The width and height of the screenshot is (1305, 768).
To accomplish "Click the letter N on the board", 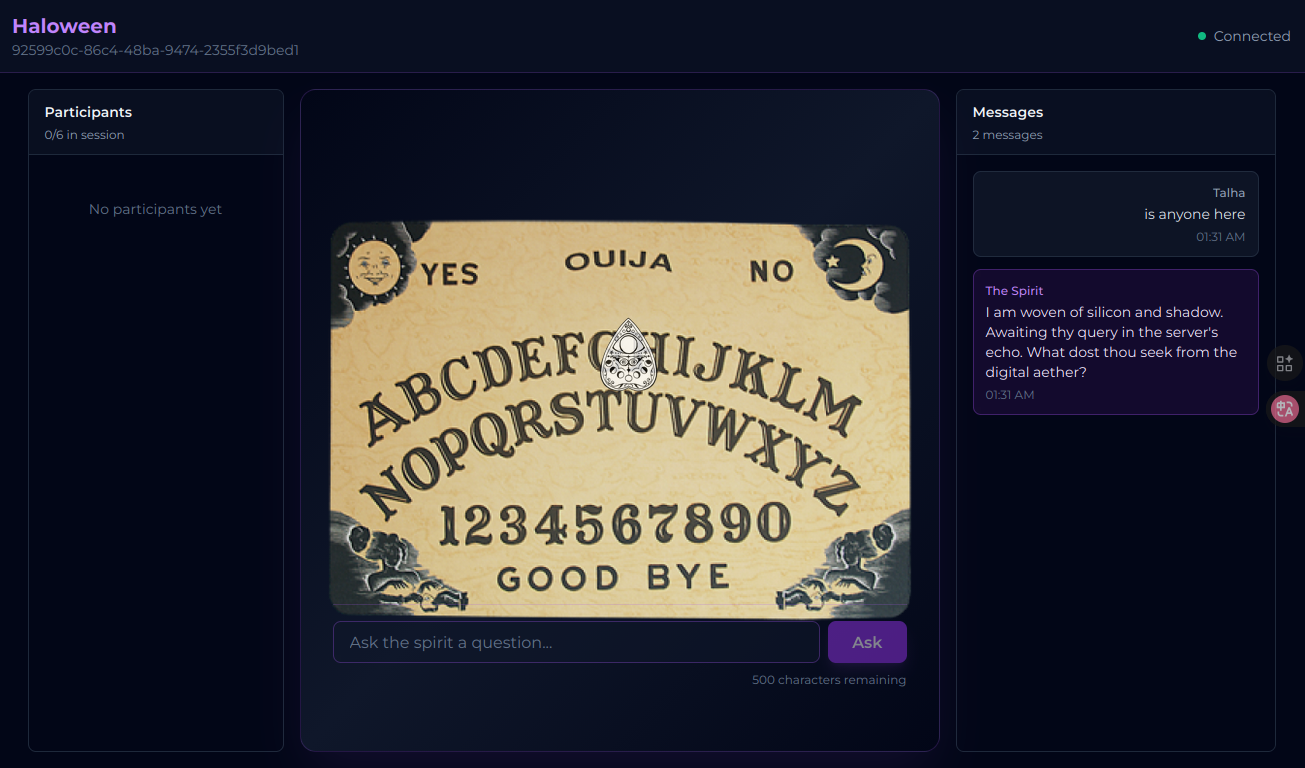I will click(389, 490).
